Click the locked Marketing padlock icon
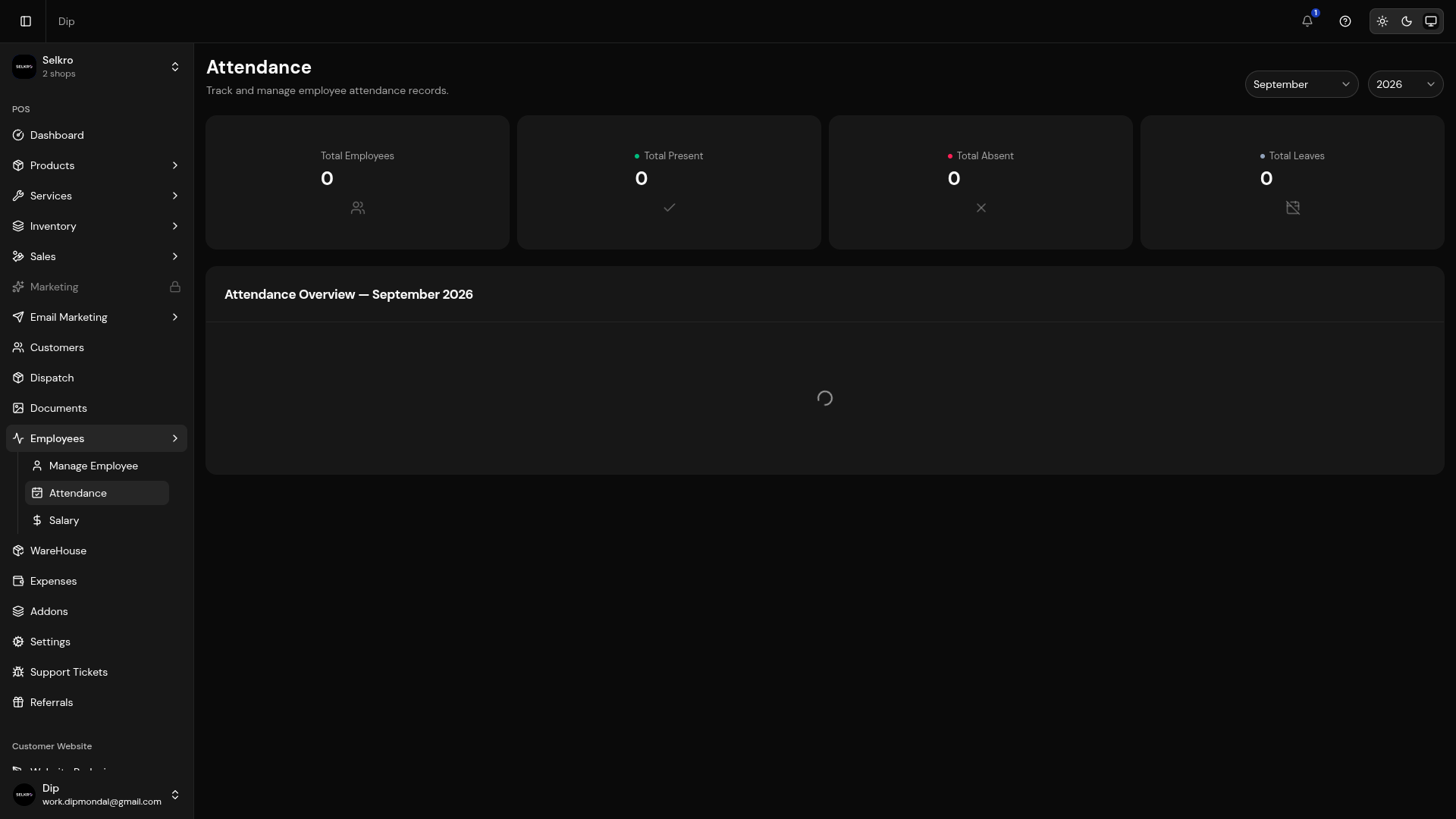1456x819 pixels. (x=175, y=287)
